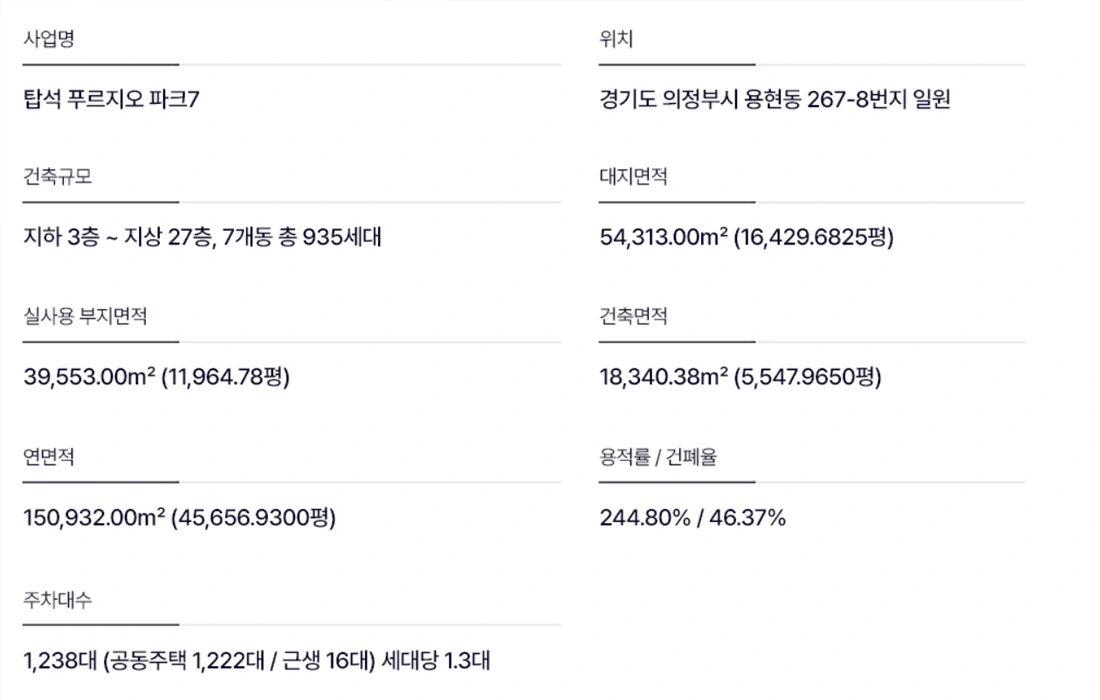Click the 건축규모 label
This screenshot has height=700, width=1100.
point(57,178)
